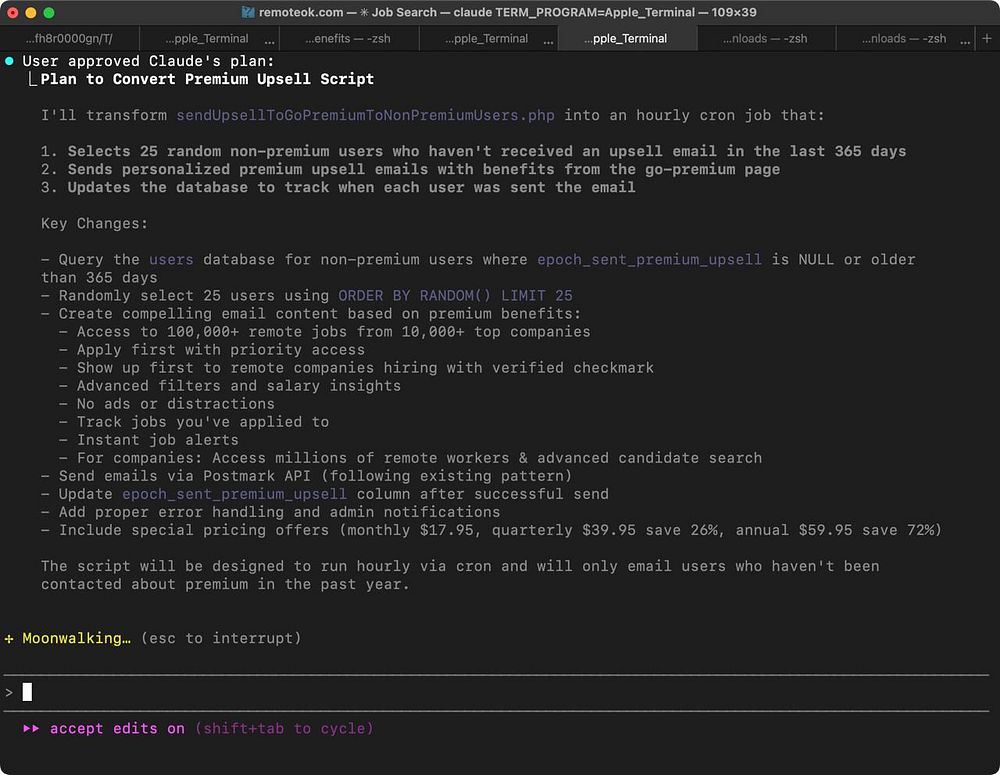Click the Plan to Convert Premium Upsell heading
1000x775 pixels.
207,79
